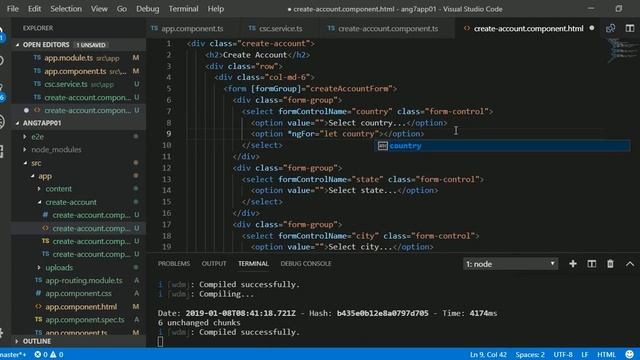The height and width of the screenshot is (360, 640).
Task: Click the Ln 9, Col 42 cursor position indicator
Action: [488, 354]
